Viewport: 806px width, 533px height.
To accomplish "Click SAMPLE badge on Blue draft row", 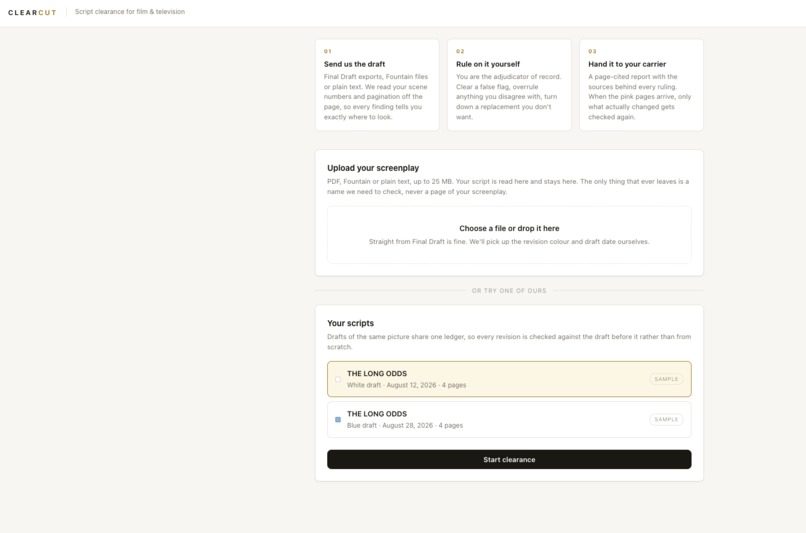I will [x=666, y=419].
